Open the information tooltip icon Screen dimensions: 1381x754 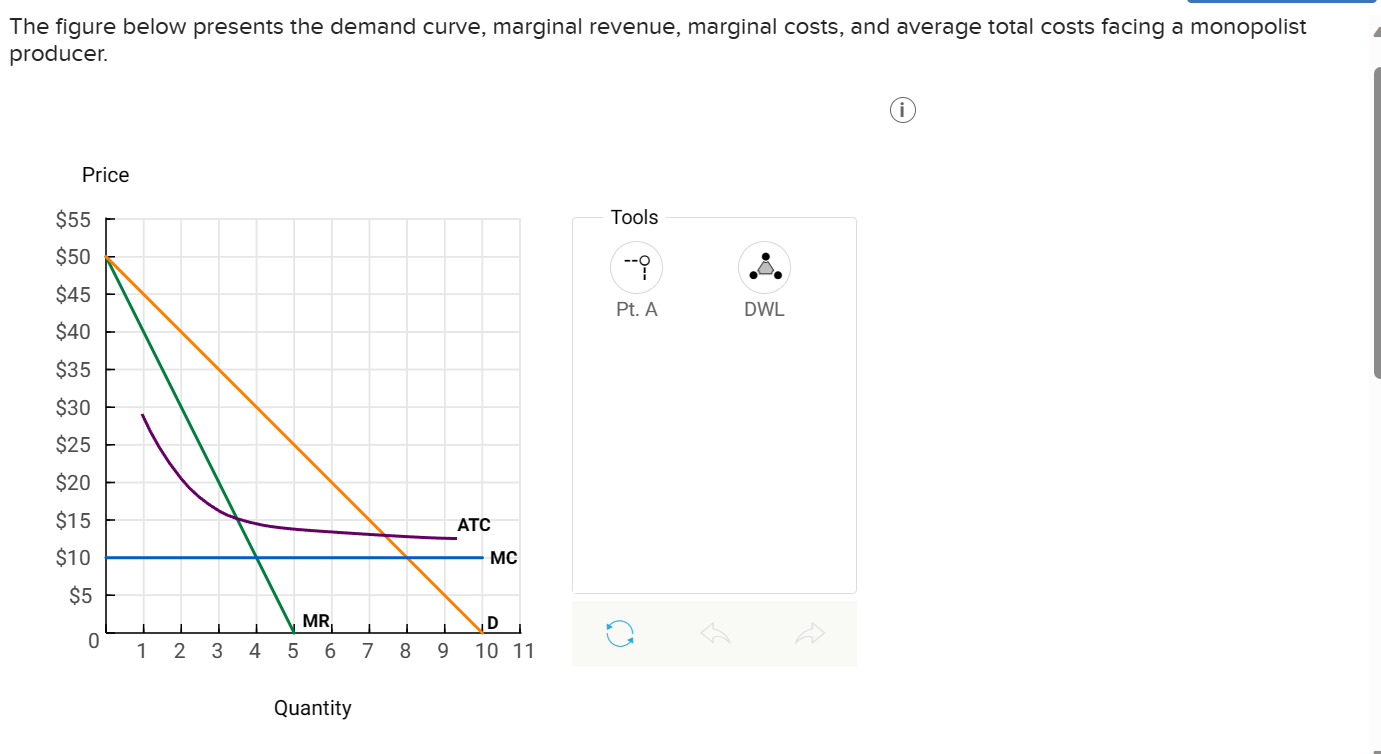coord(901,109)
